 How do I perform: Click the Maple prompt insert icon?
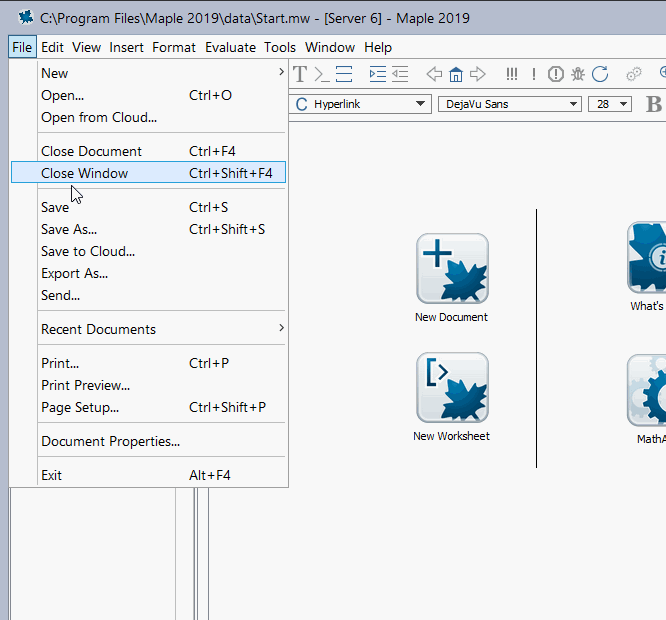point(322,74)
